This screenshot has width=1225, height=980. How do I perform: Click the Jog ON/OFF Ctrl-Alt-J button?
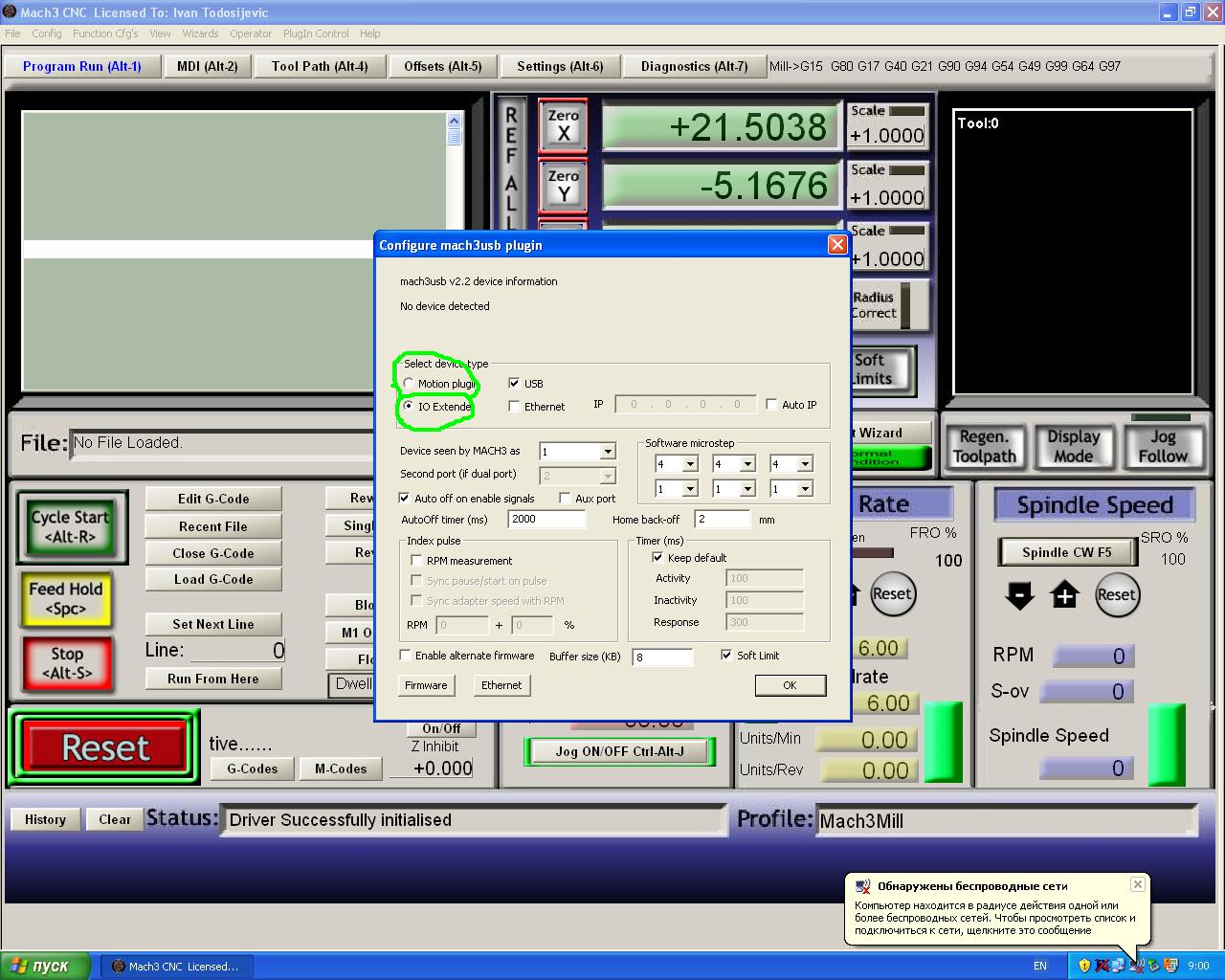[619, 751]
